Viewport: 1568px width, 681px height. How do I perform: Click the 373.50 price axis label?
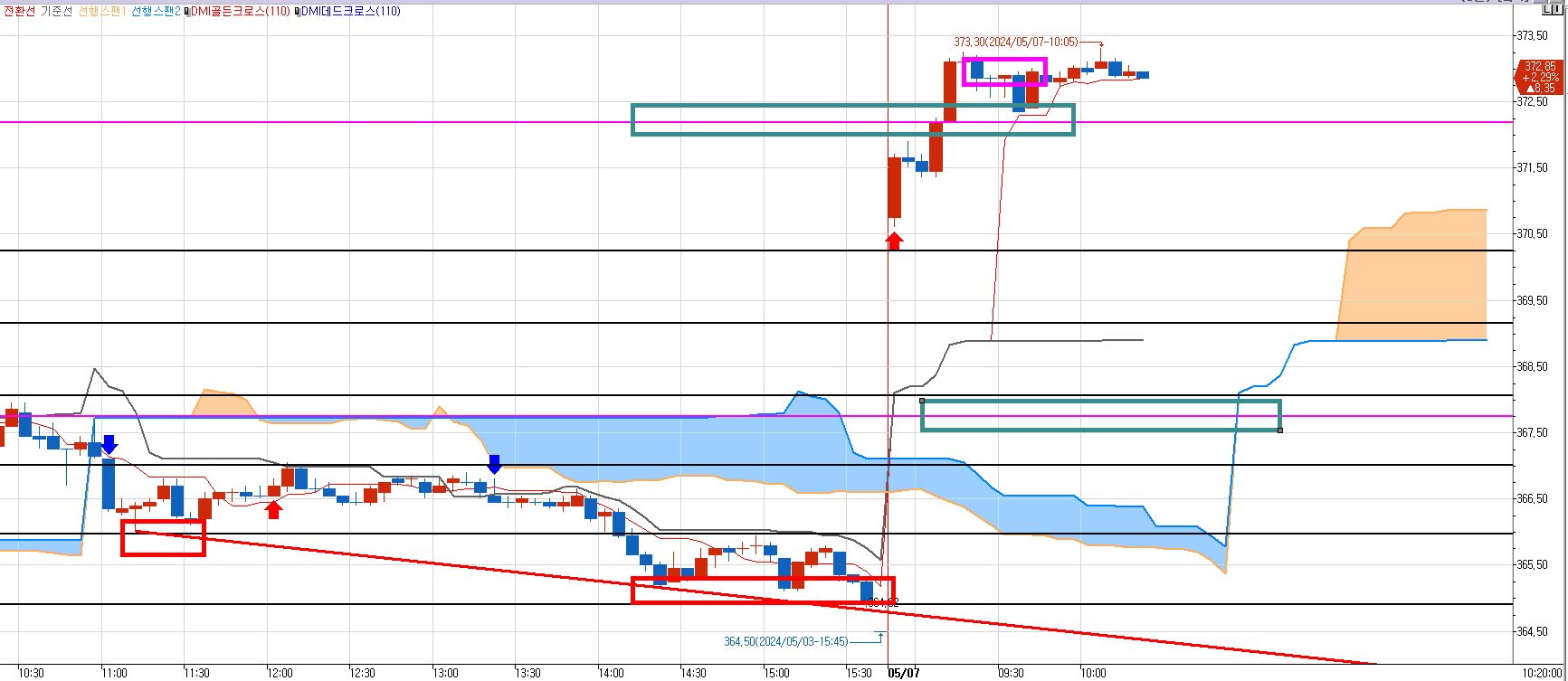(1531, 35)
